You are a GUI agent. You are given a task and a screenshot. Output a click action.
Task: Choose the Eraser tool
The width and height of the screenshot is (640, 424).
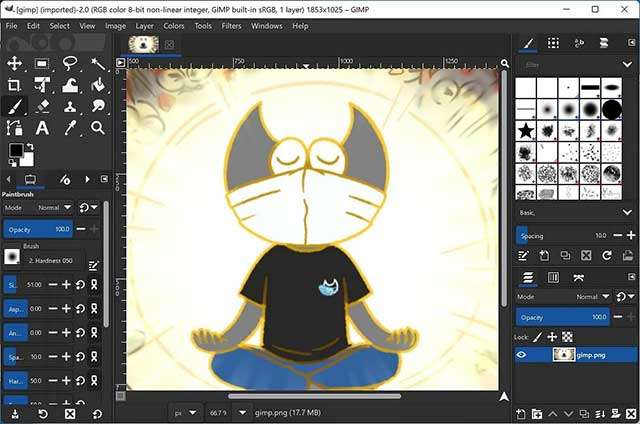coord(43,106)
